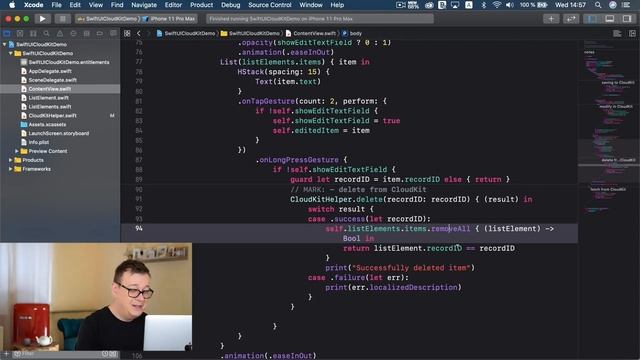Viewport: 640px width, 360px height.
Task: Open the Help menu
Action: [x=337, y=5]
